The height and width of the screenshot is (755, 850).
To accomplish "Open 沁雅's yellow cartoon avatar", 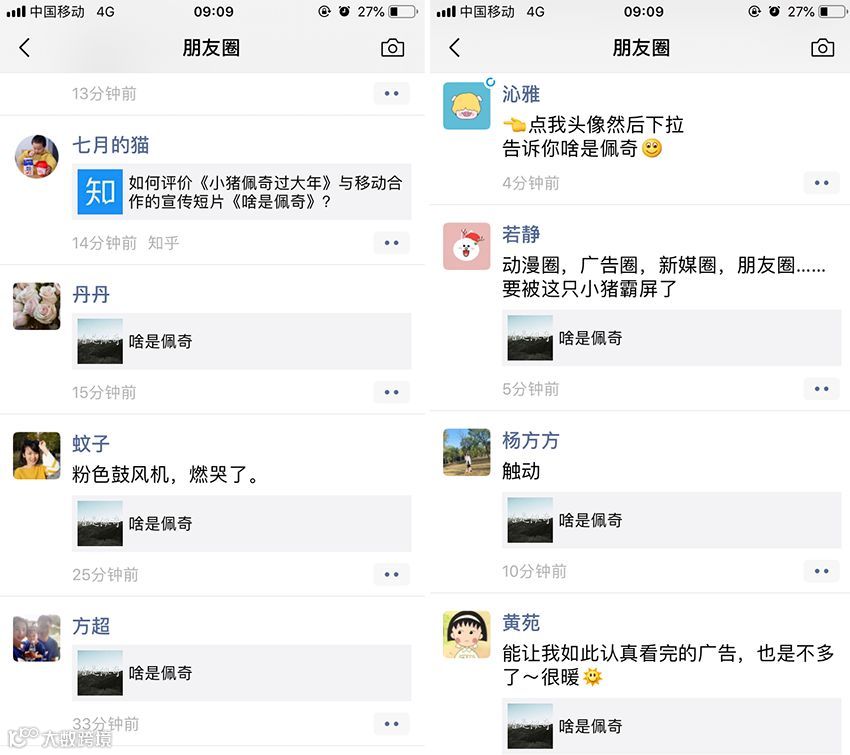I will pos(467,106).
